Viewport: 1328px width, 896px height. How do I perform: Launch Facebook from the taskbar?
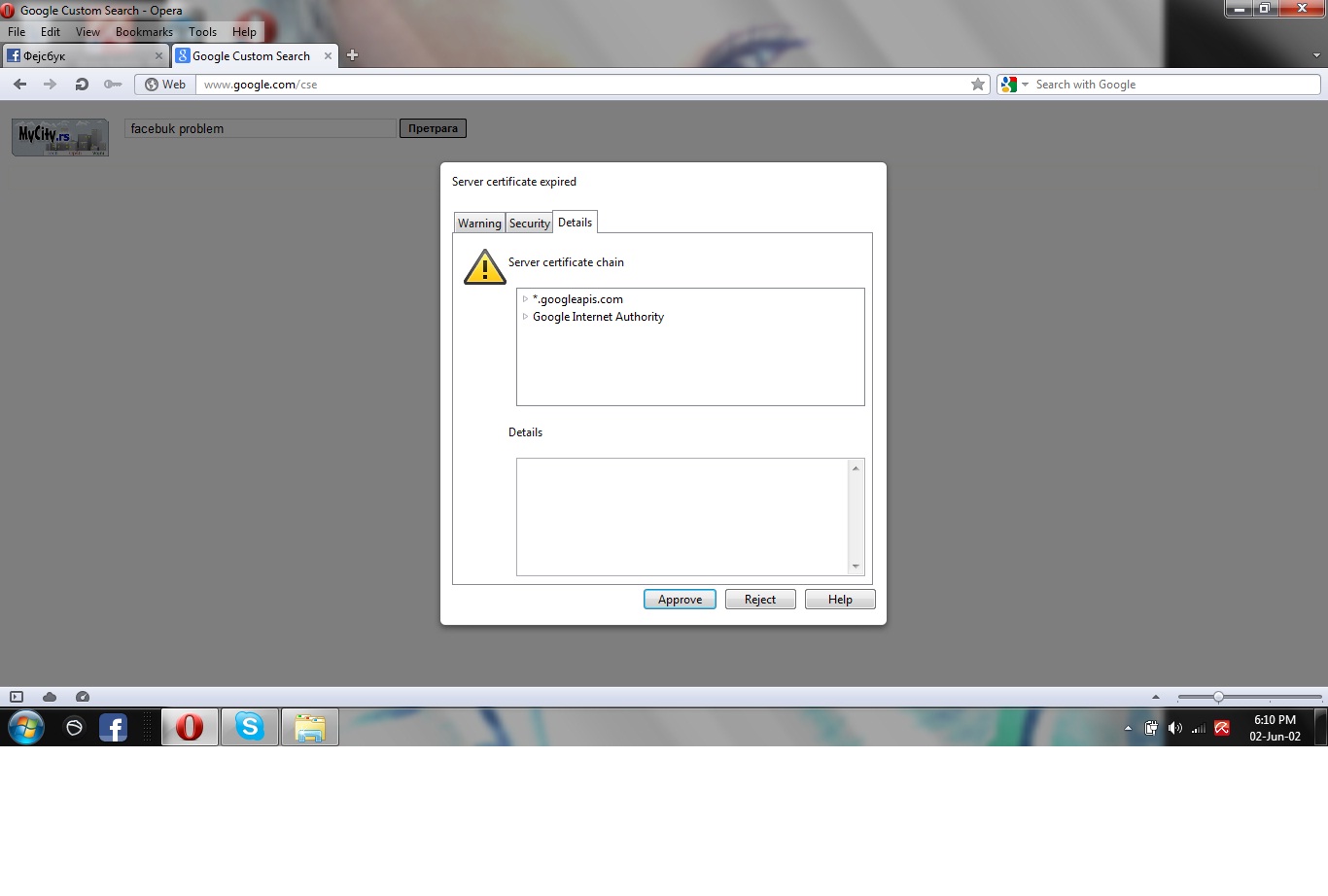click(x=114, y=727)
